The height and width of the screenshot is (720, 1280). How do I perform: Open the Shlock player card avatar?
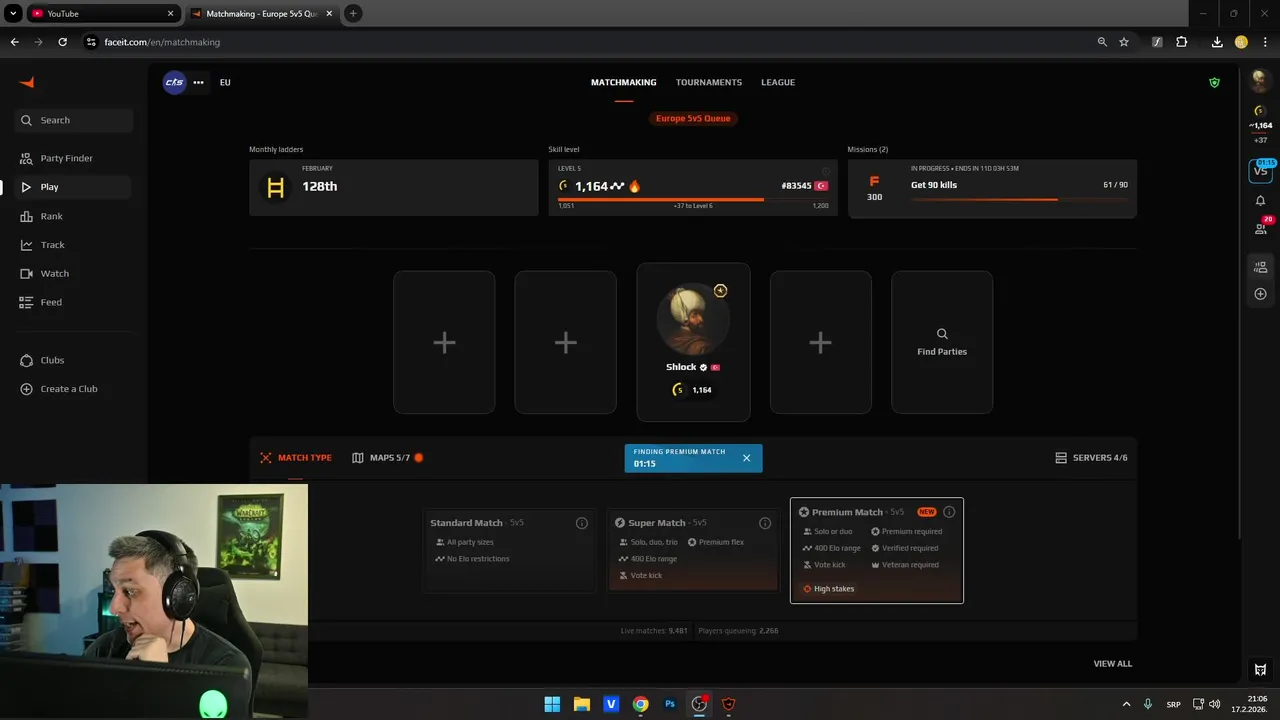[x=693, y=319]
